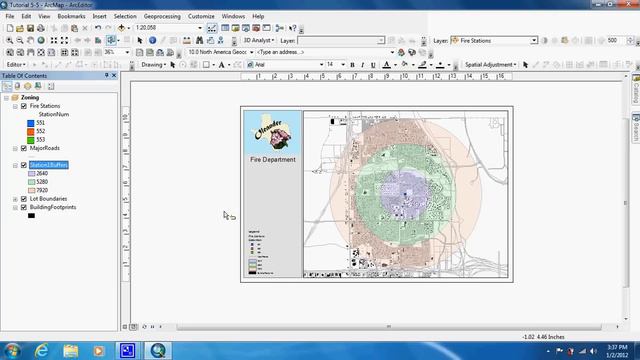Open the Arial font name dropdown

321,65
